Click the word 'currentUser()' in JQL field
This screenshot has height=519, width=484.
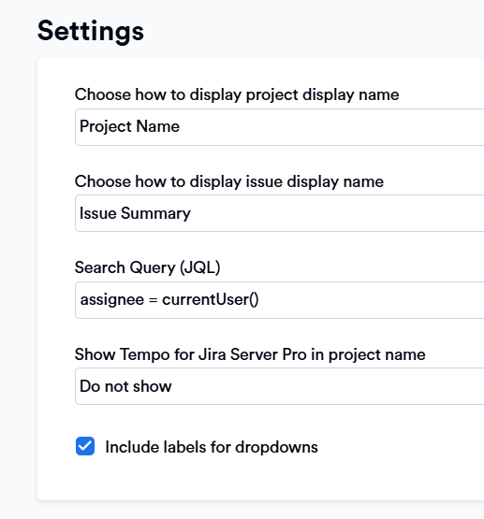point(210,300)
